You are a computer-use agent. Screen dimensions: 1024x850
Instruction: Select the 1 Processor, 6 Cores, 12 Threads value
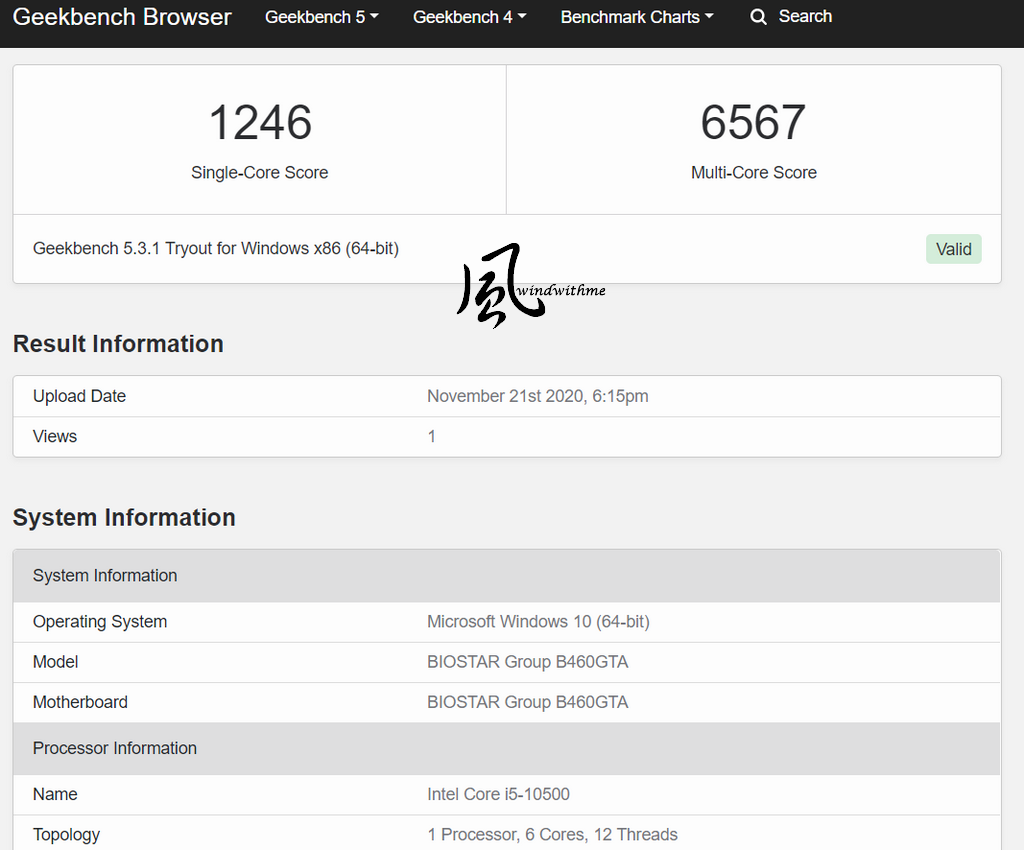pos(552,835)
